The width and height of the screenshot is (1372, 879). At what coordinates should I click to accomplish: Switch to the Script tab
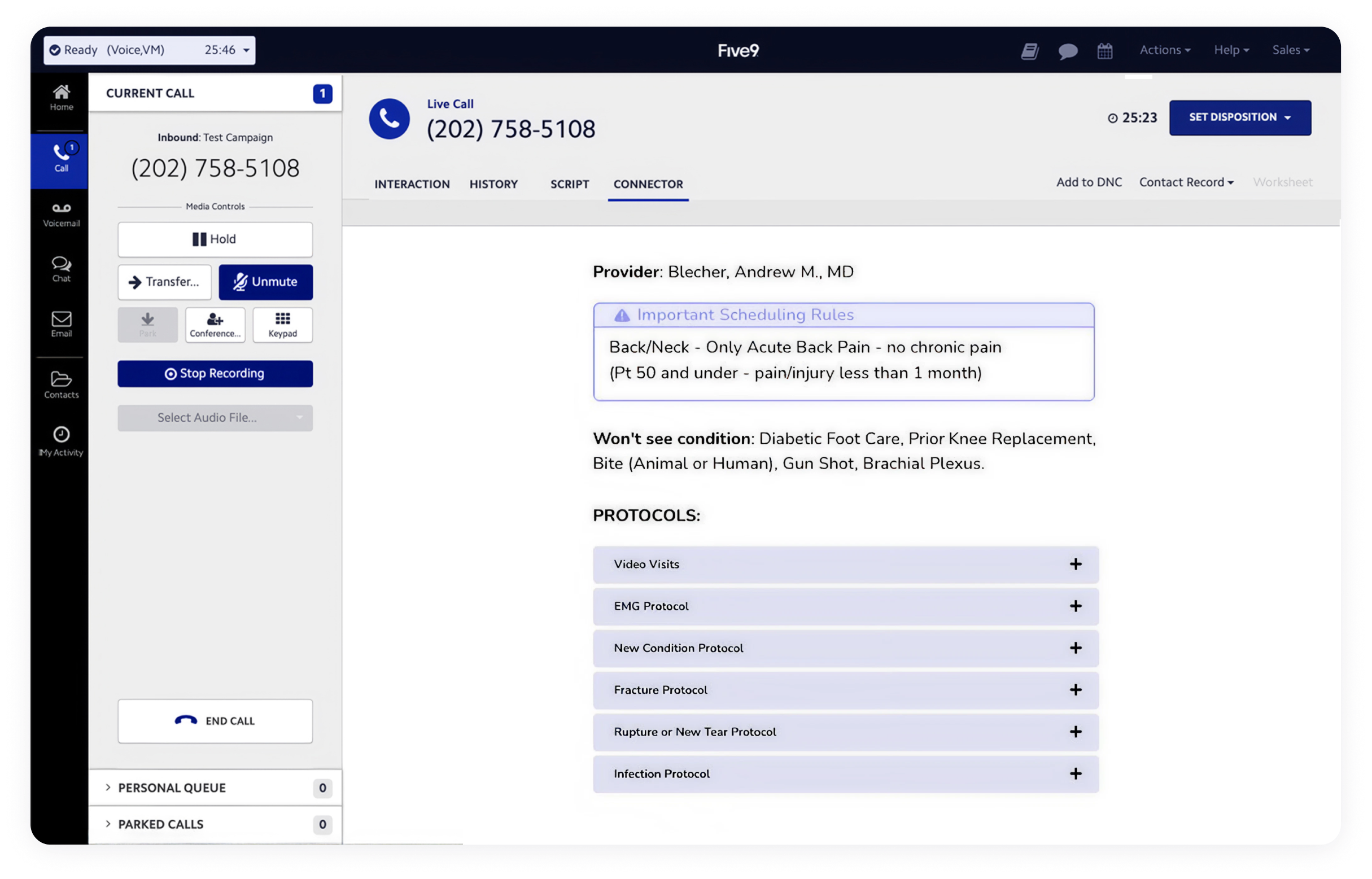click(x=569, y=185)
